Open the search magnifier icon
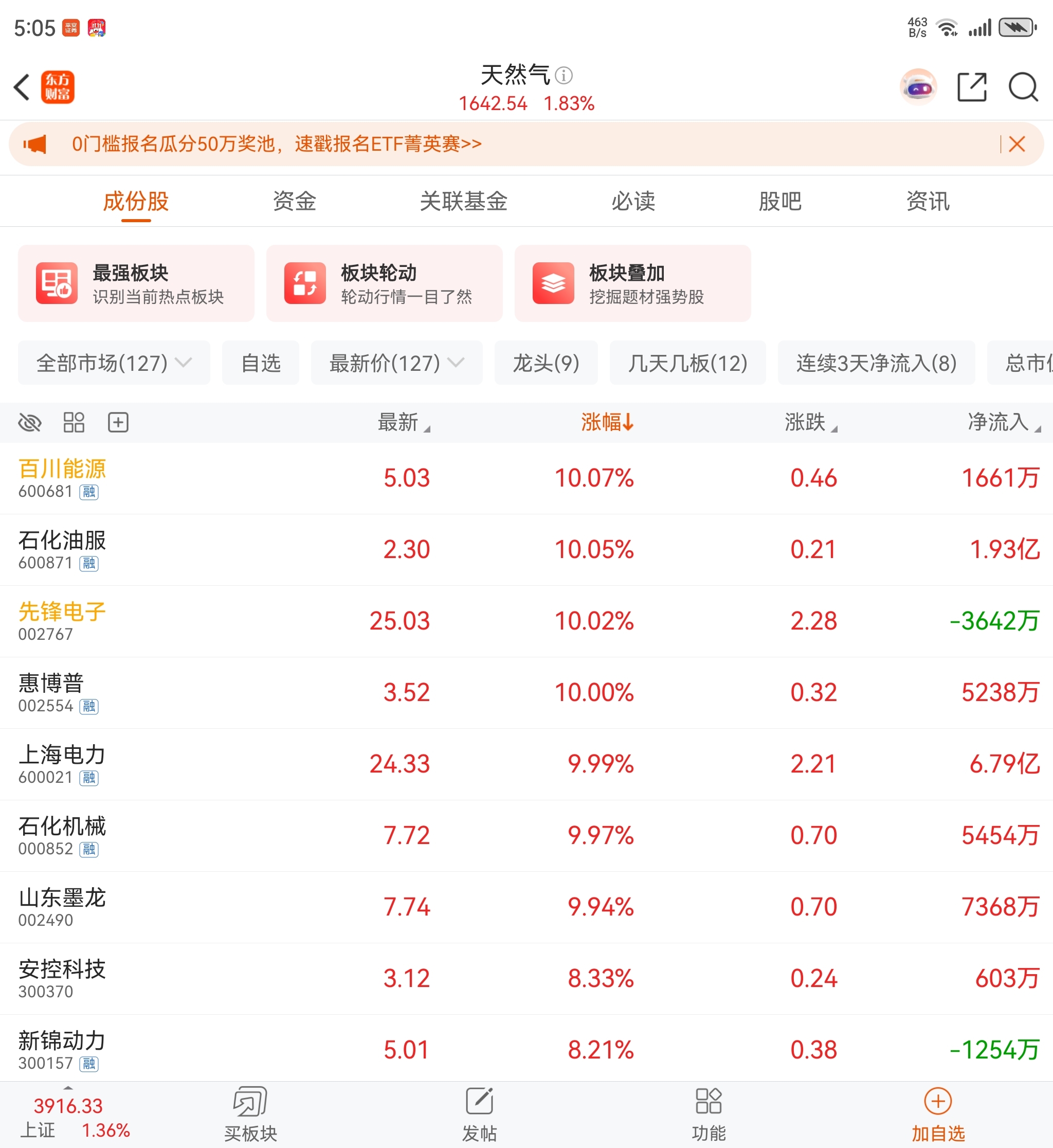 pyautogui.click(x=1023, y=87)
